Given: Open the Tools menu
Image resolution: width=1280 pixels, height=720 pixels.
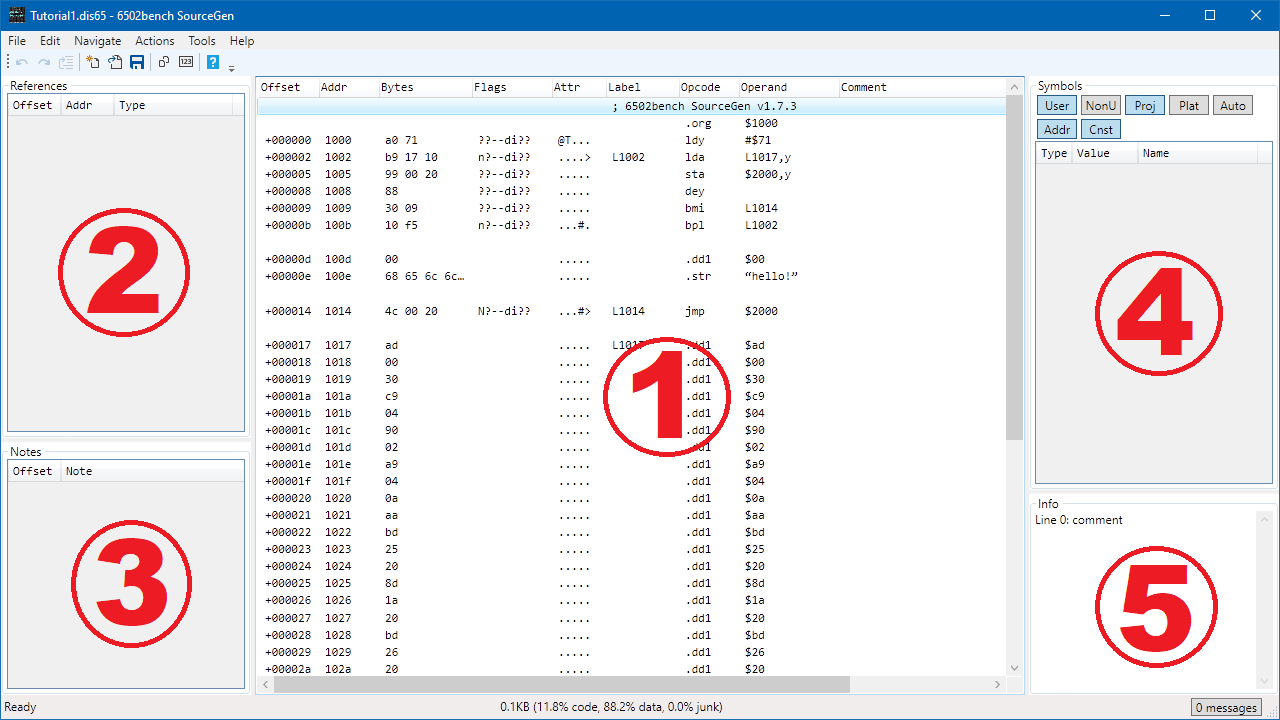Looking at the screenshot, I should point(202,41).
